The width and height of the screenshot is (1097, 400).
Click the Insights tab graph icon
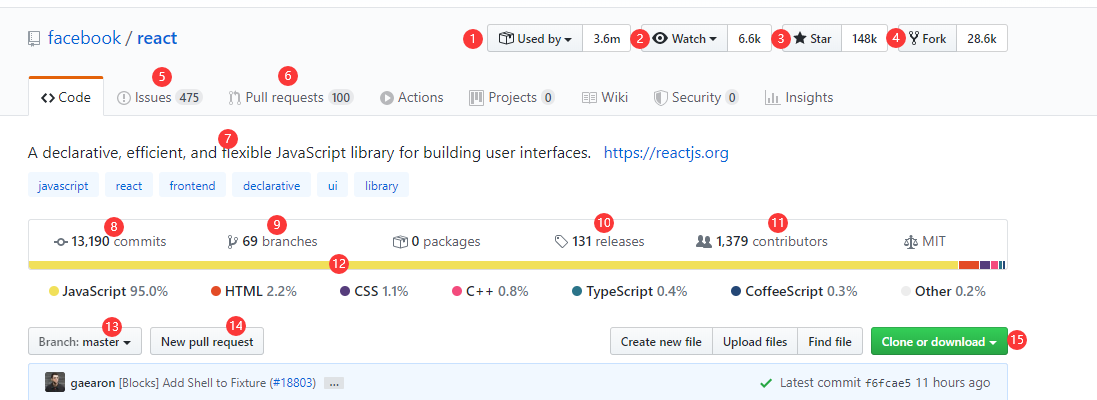(x=772, y=98)
